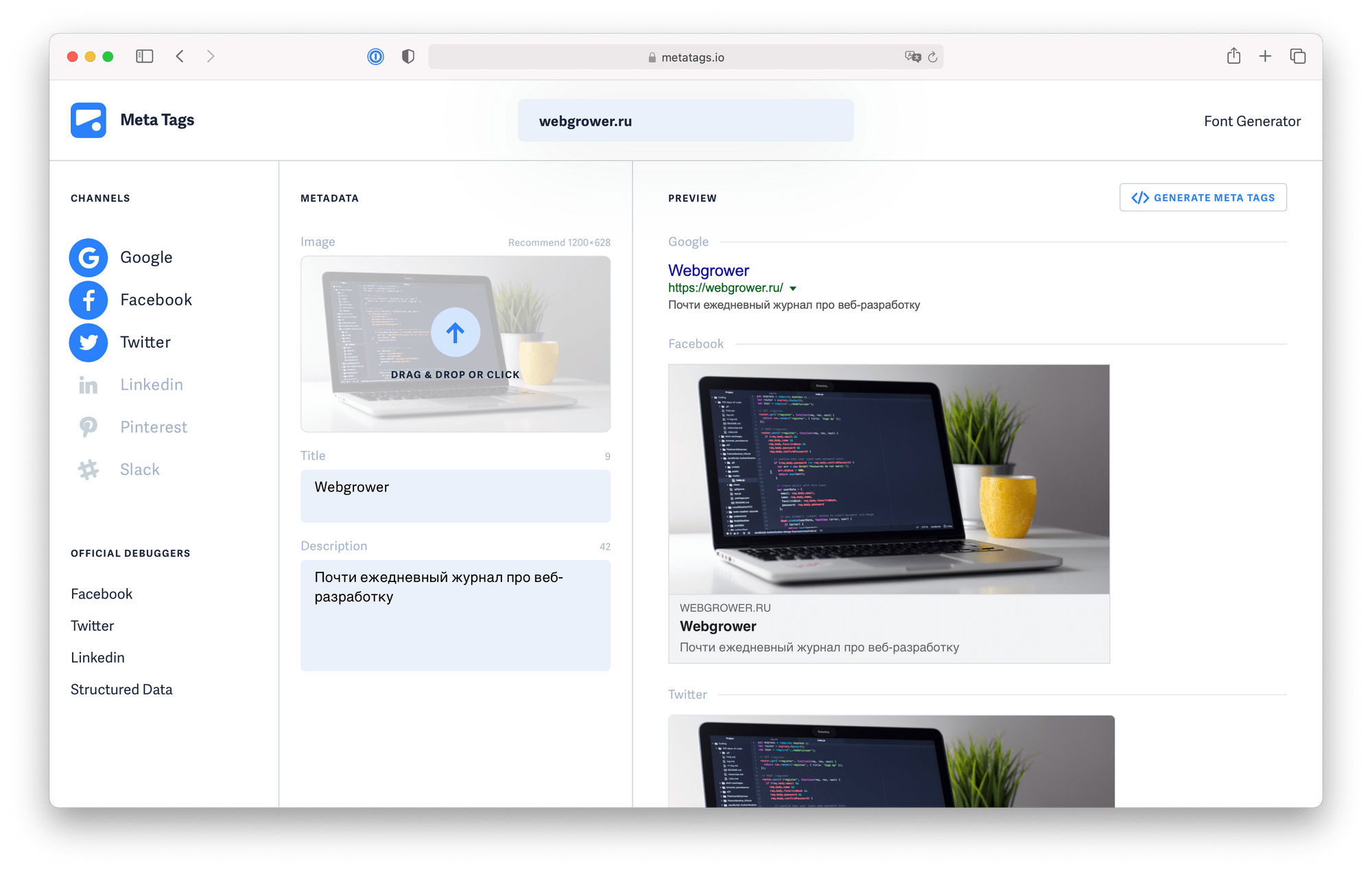Image resolution: width=1372 pixels, height=873 pixels.
Task: Open the Share menu icon
Action: pos(1233,56)
